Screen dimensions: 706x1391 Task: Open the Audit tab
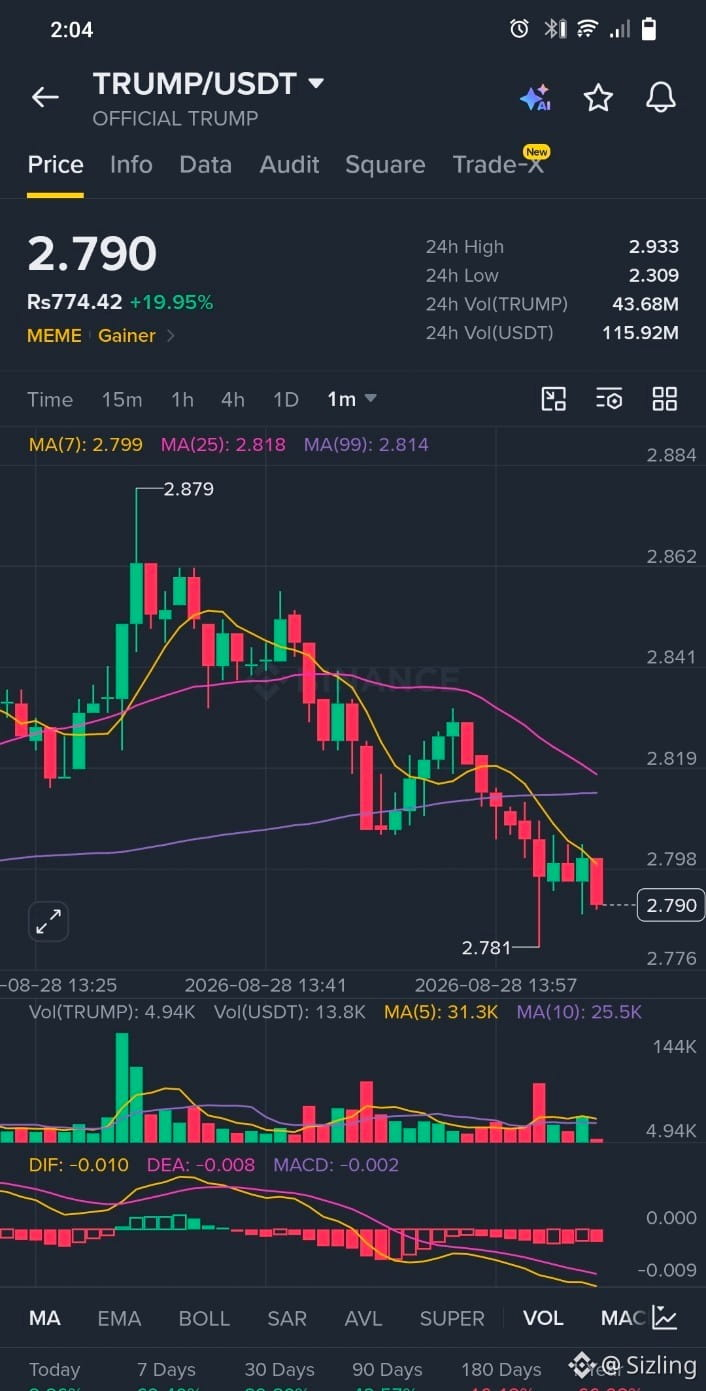[x=289, y=165]
